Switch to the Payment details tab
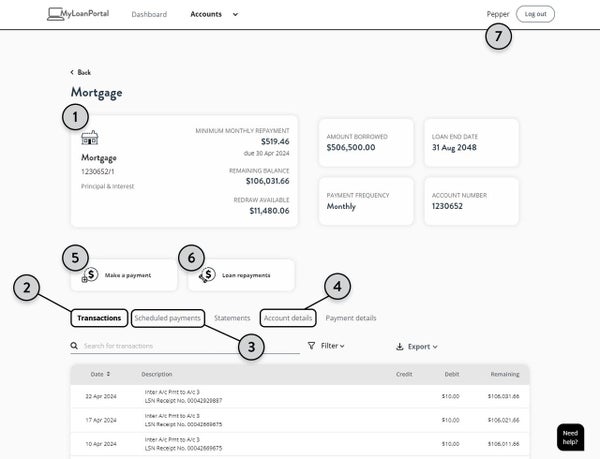The height and width of the screenshot is (459, 600). tap(351, 318)
